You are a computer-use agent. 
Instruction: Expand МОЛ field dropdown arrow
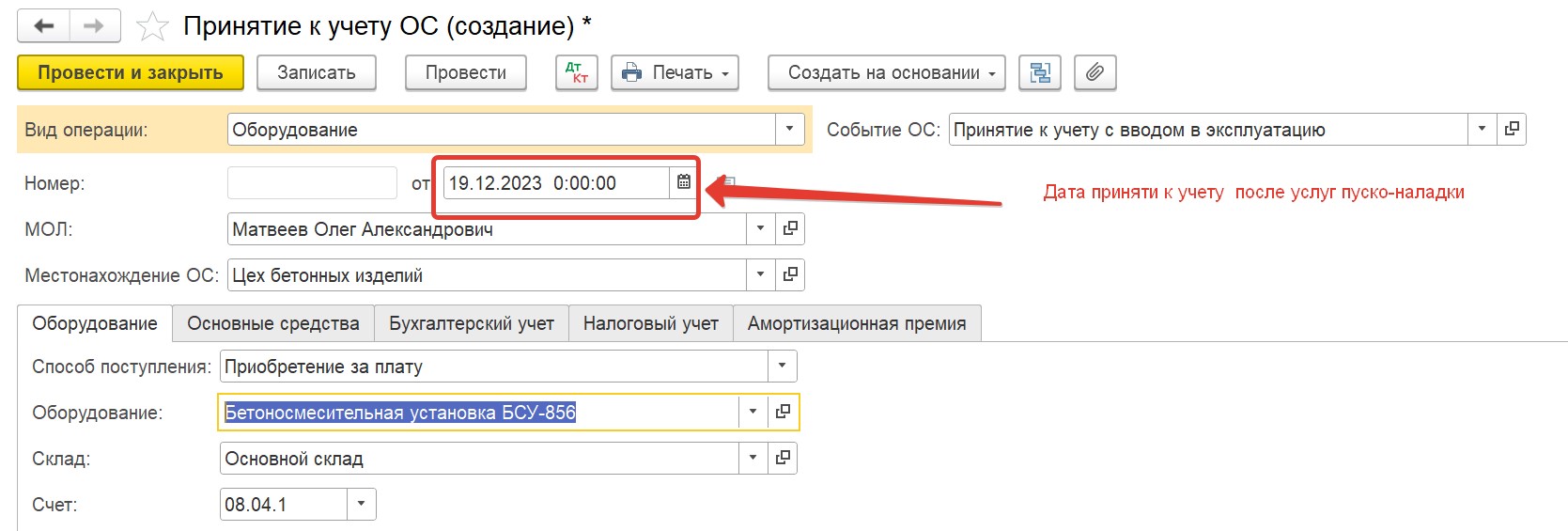pyautogui.click(x=760, y=228)
